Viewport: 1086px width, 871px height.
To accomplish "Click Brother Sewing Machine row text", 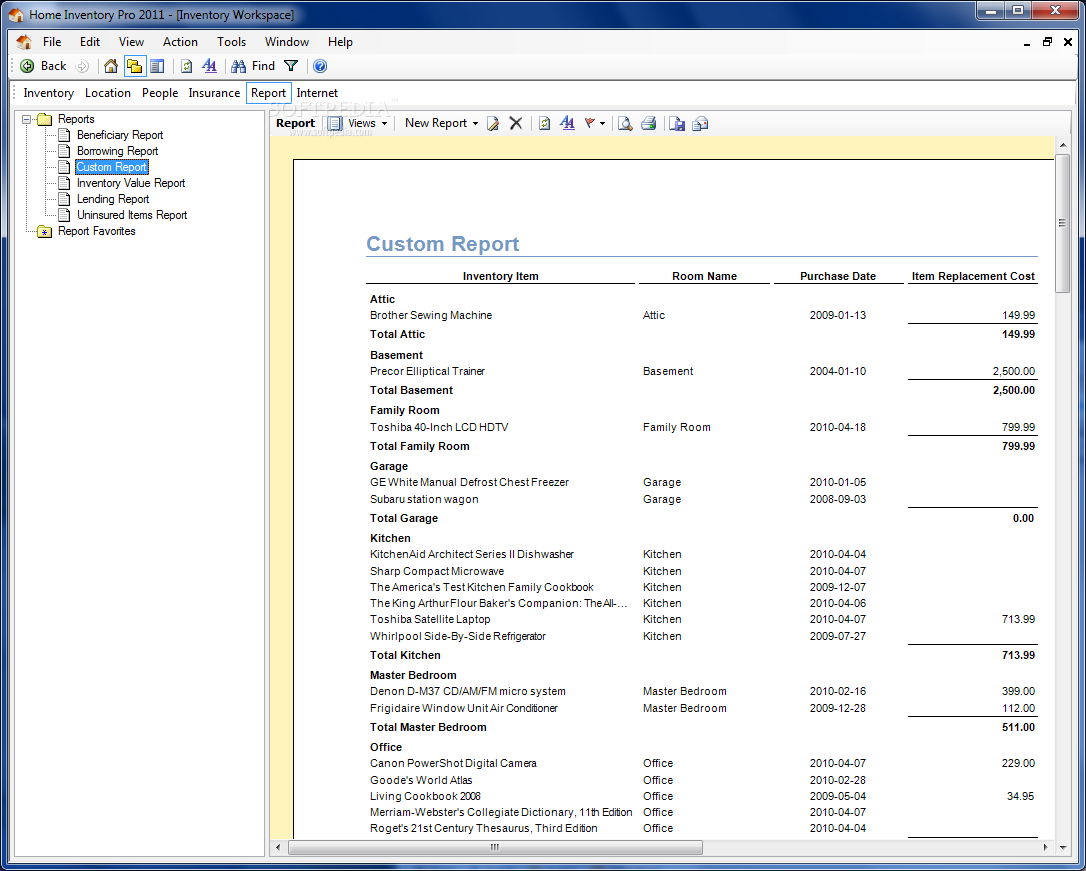I will (431, 315).
